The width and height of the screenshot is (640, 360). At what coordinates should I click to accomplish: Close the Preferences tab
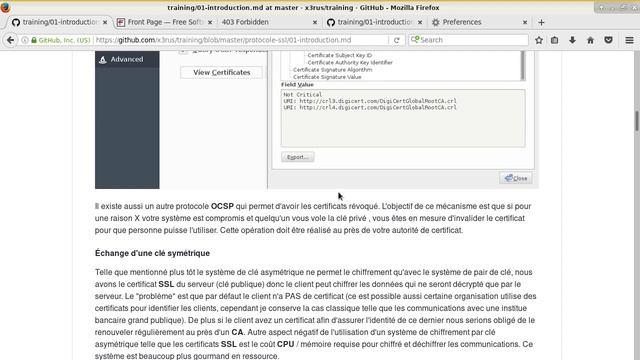click(x=525, y=22)
